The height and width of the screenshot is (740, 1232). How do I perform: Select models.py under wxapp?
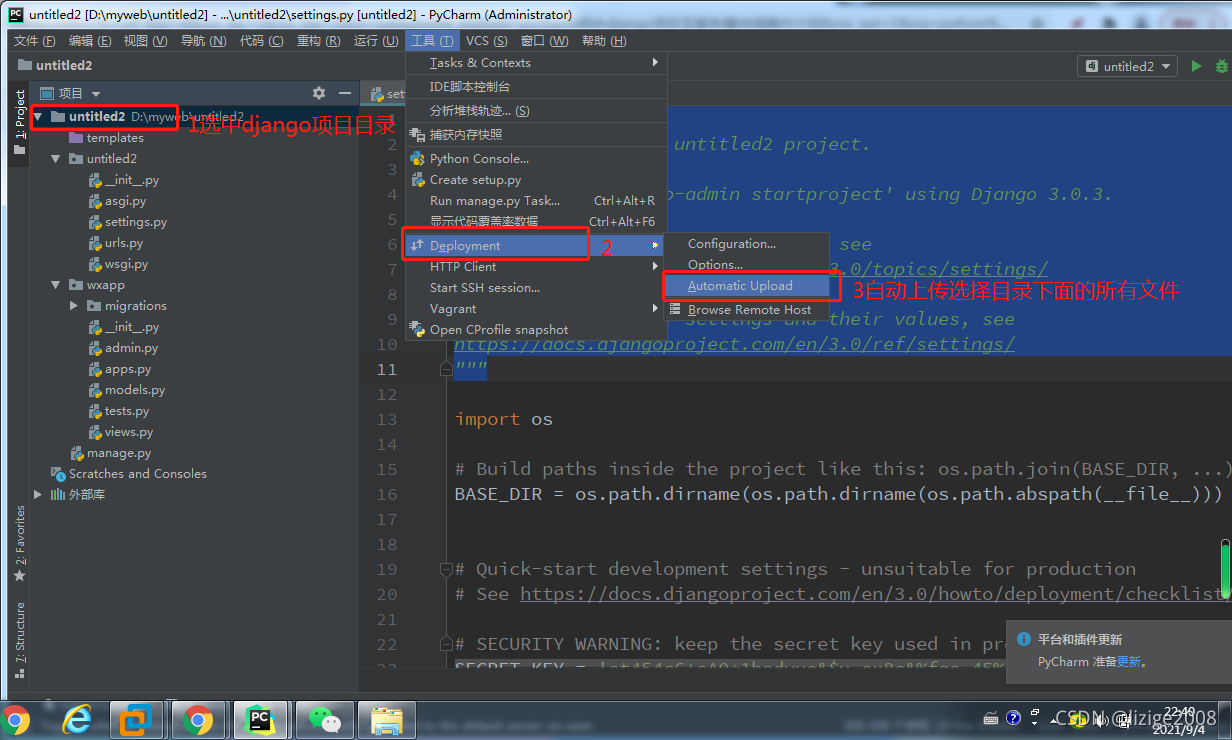[x=134, y=390]
